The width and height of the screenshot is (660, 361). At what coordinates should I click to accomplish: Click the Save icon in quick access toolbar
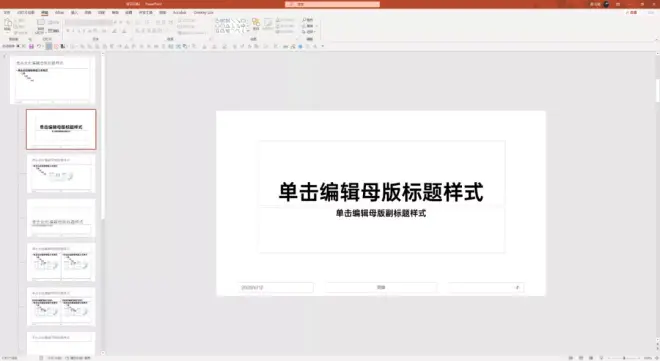click(31, 46)
